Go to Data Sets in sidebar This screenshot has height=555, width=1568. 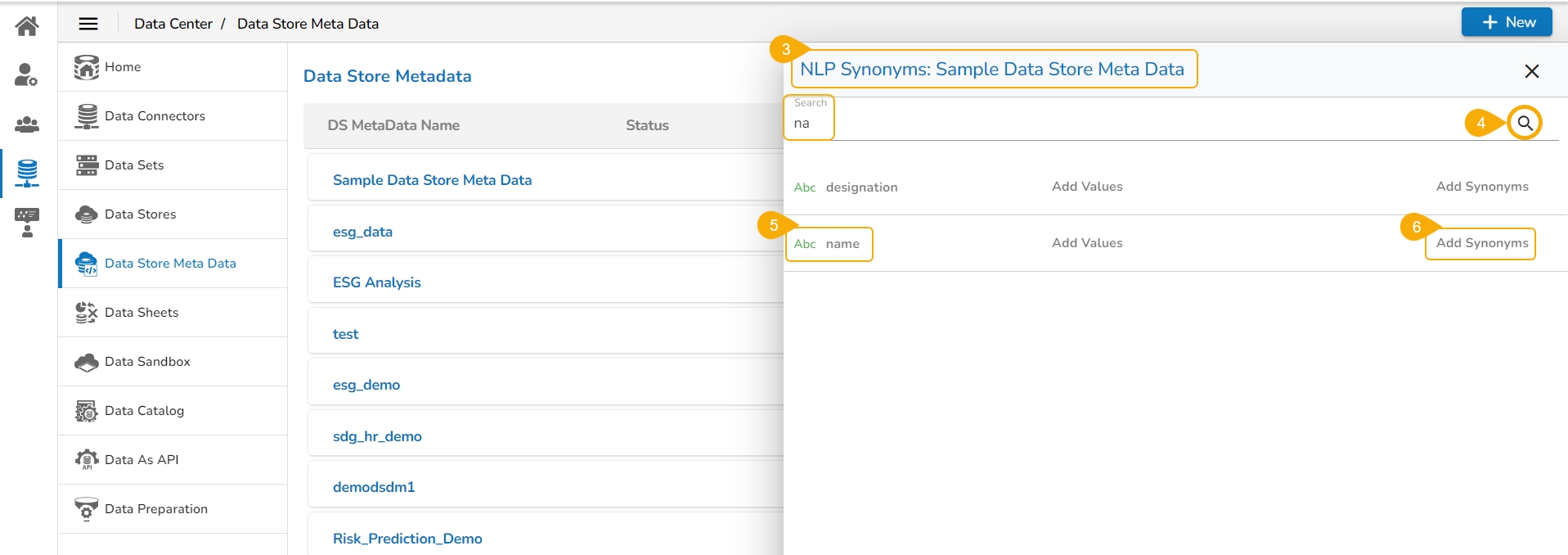134,165
